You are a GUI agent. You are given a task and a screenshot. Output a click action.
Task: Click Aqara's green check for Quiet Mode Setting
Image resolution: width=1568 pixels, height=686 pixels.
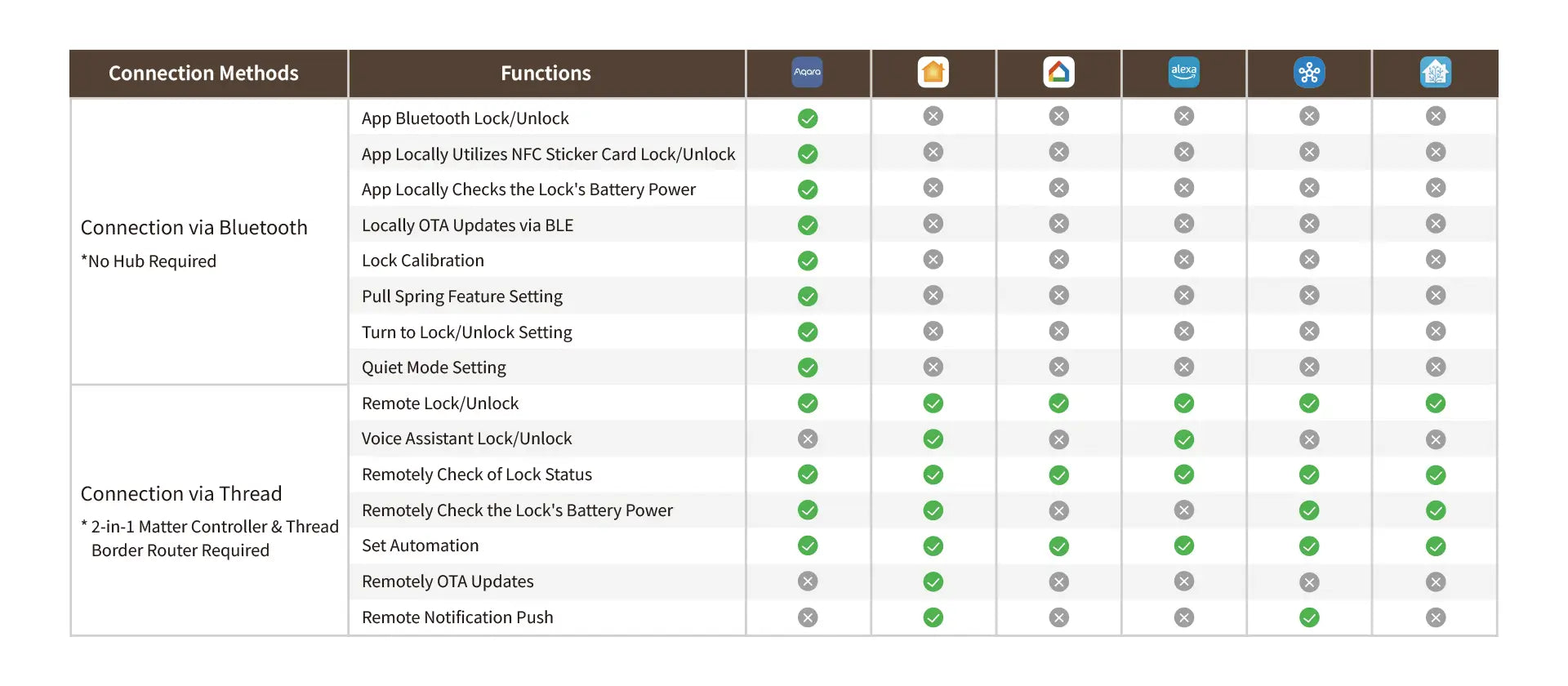pos(808,367)
